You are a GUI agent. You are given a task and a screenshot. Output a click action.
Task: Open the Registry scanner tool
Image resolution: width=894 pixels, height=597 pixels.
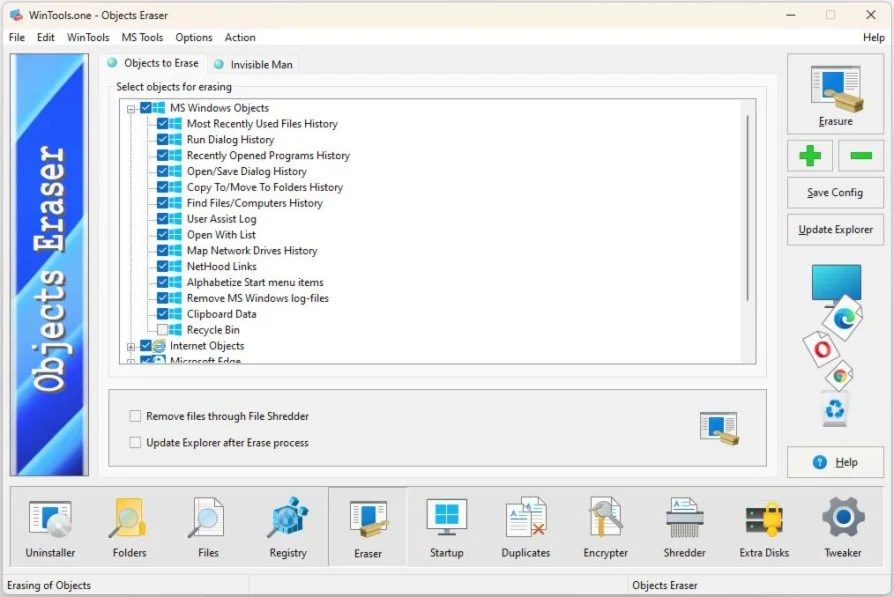pos(288,528)
